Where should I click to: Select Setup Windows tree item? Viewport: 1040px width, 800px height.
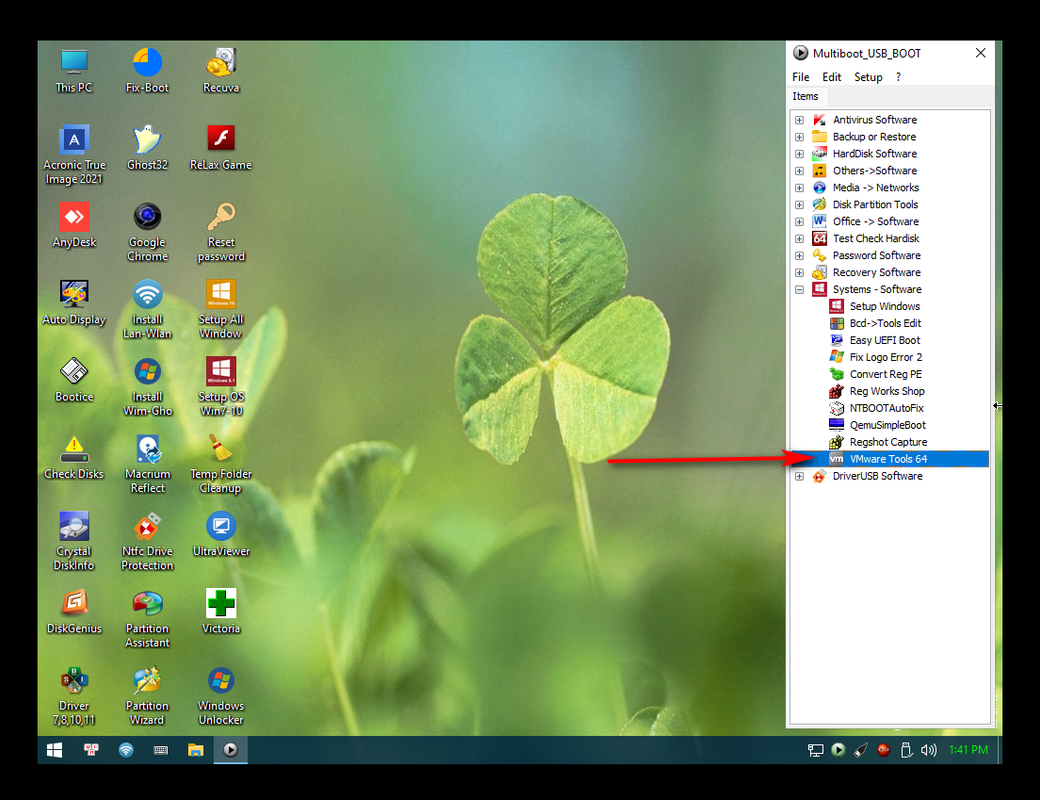885,306
